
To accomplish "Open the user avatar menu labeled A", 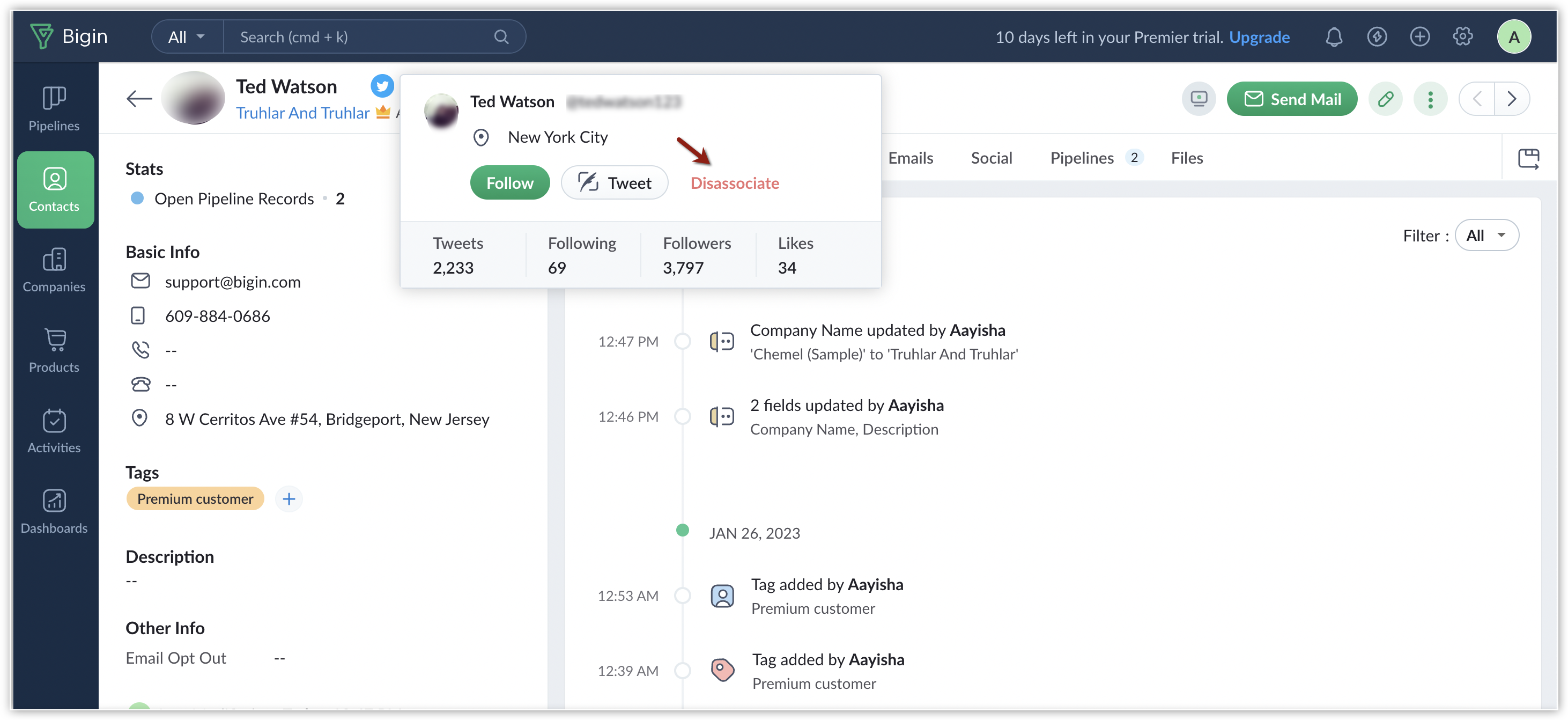I will [1514, 37].
